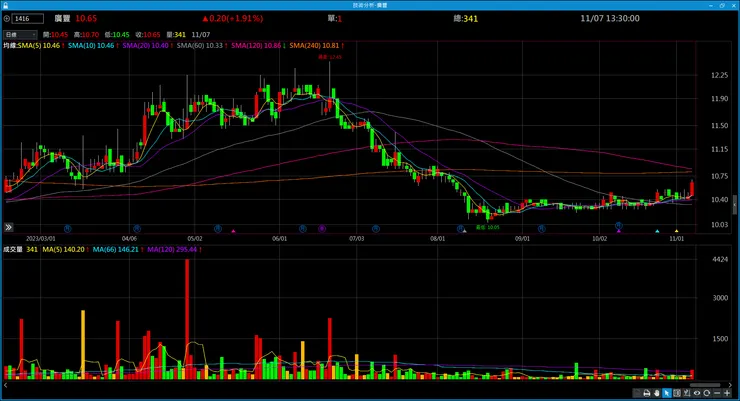The image size is (740, 401).
Task: Click the 均線 indicator title
Action: [10, 46]
